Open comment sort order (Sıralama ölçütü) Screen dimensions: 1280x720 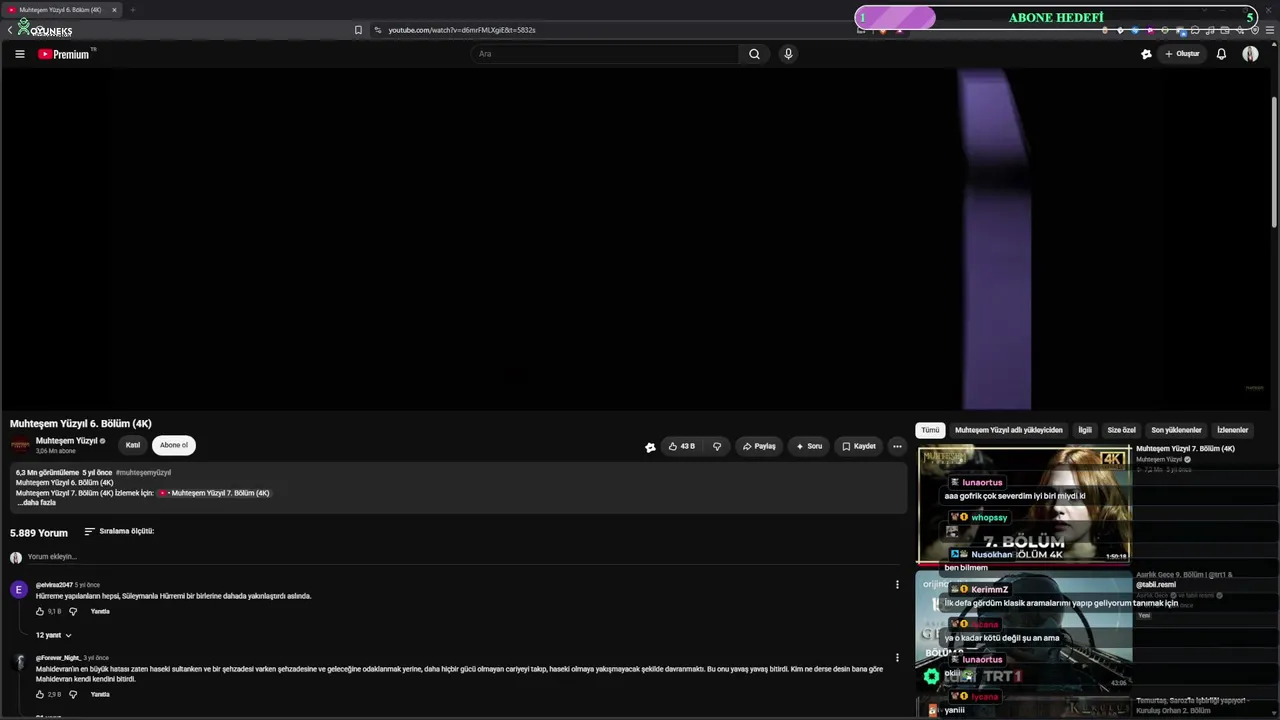[x=119, y=532]
